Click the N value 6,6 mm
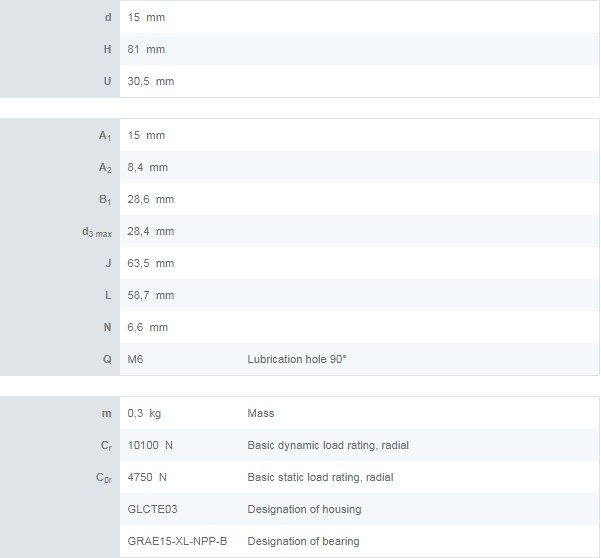 [x=147, y=327]
